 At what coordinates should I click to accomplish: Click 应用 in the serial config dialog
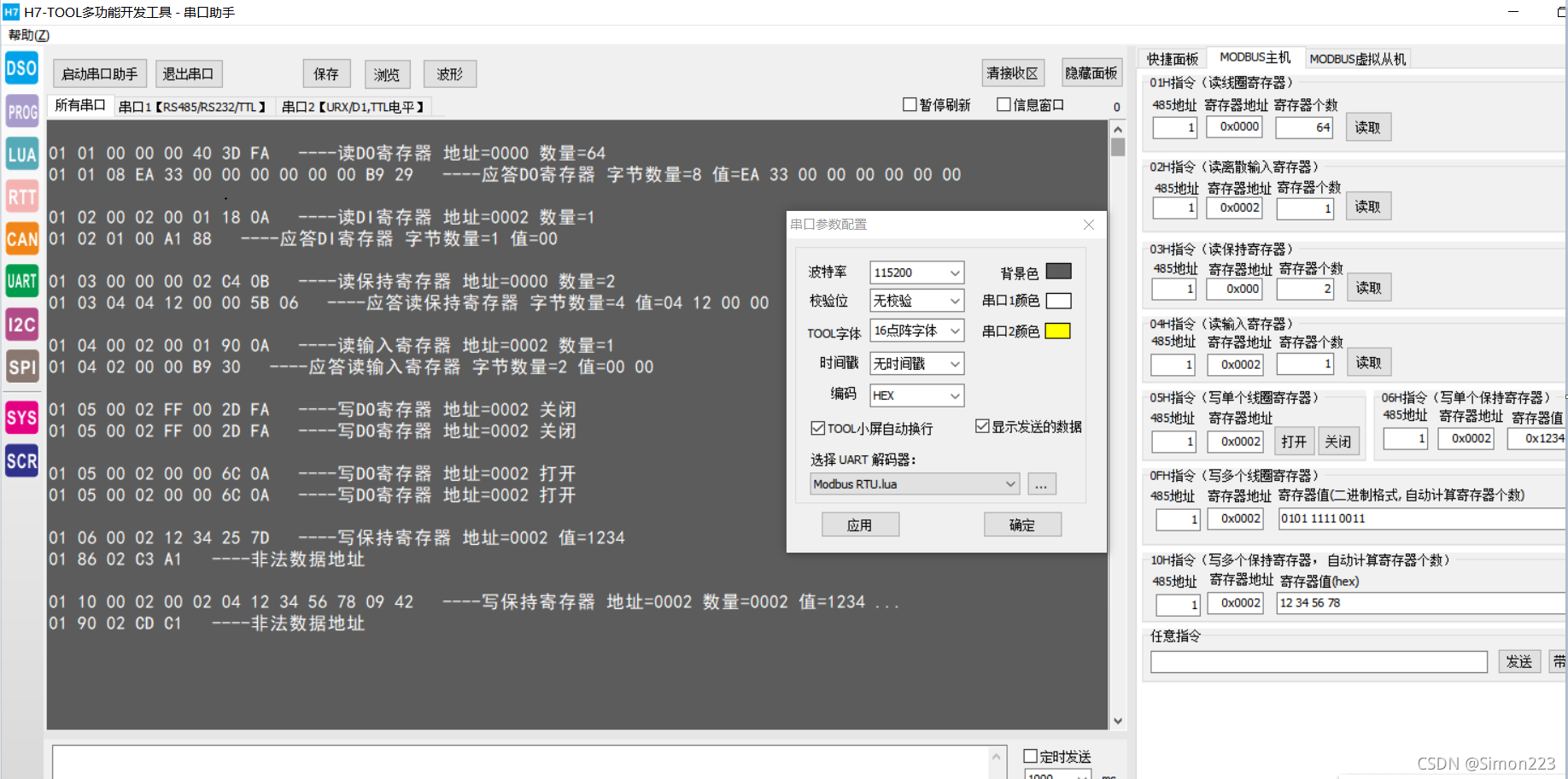[860, 524]
